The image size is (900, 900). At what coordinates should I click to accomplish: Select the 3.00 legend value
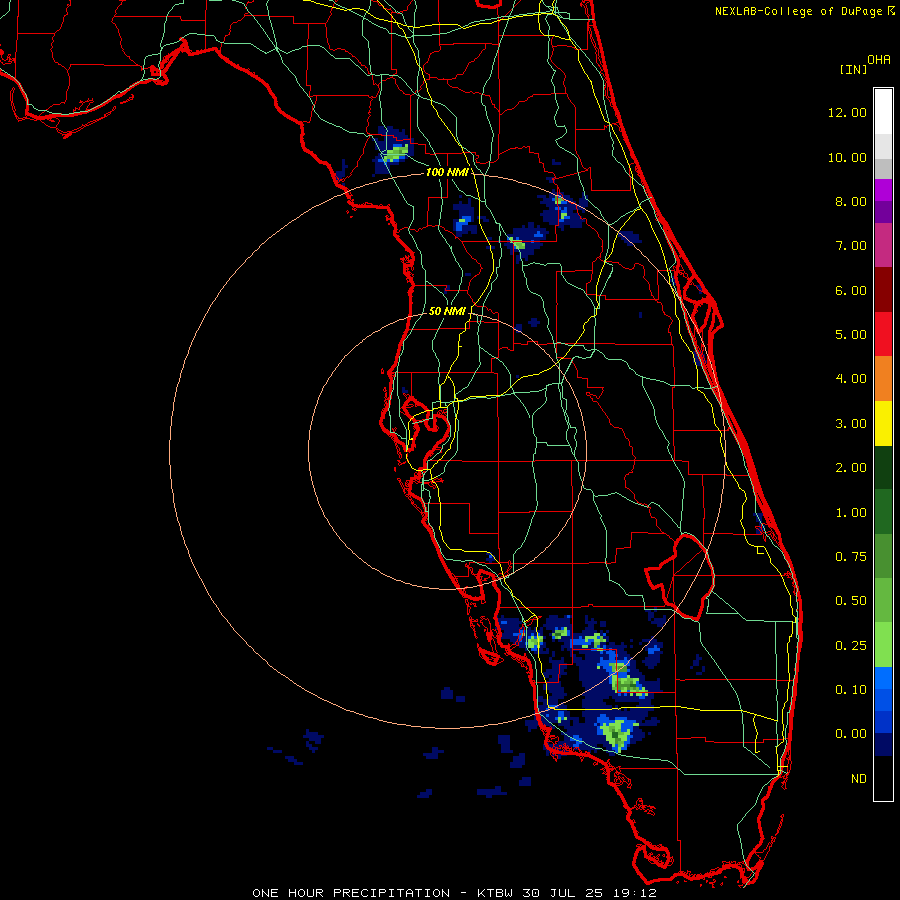click(x=851, y=424)
